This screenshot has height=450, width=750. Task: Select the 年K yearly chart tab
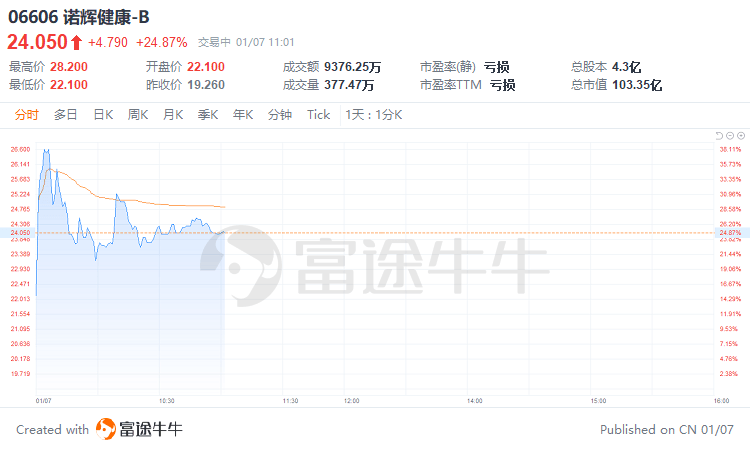pos(243,115)
